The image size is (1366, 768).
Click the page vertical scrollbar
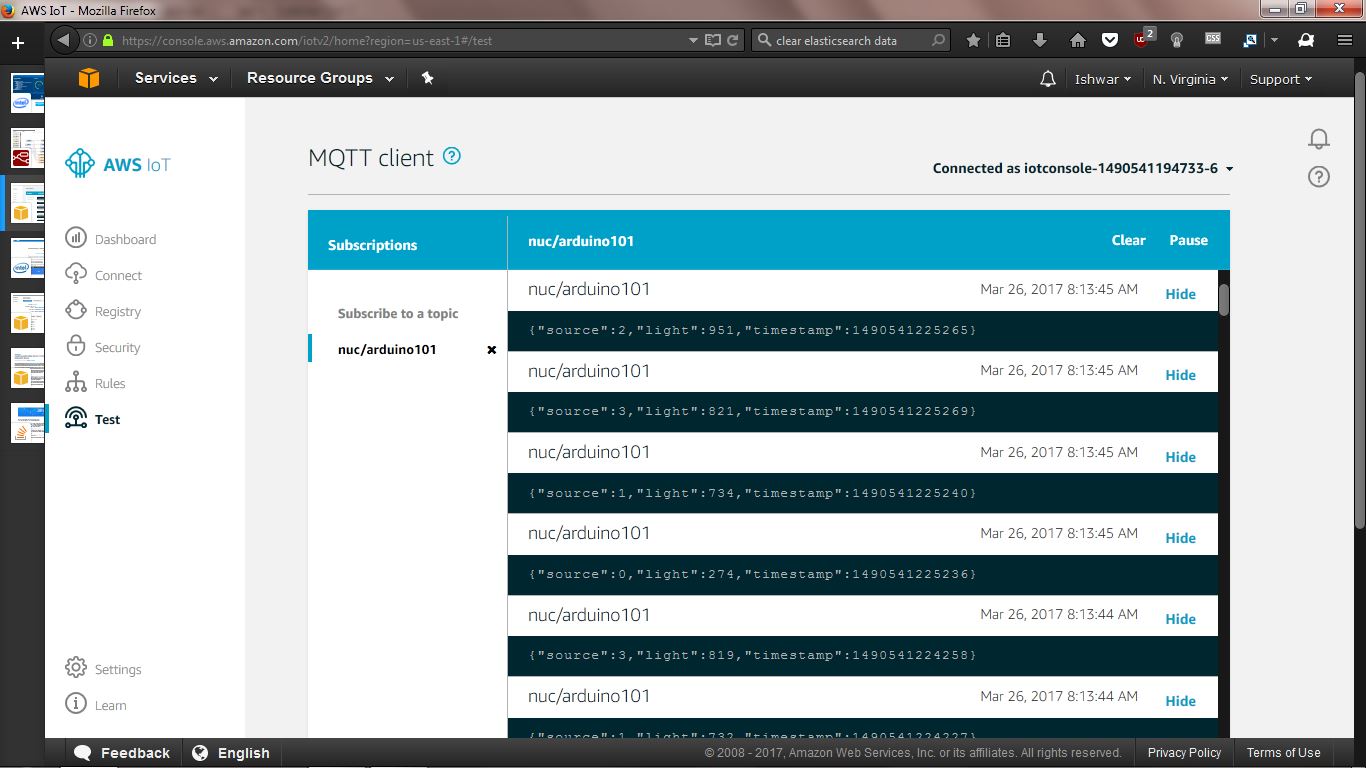(x=1360, y=298)
